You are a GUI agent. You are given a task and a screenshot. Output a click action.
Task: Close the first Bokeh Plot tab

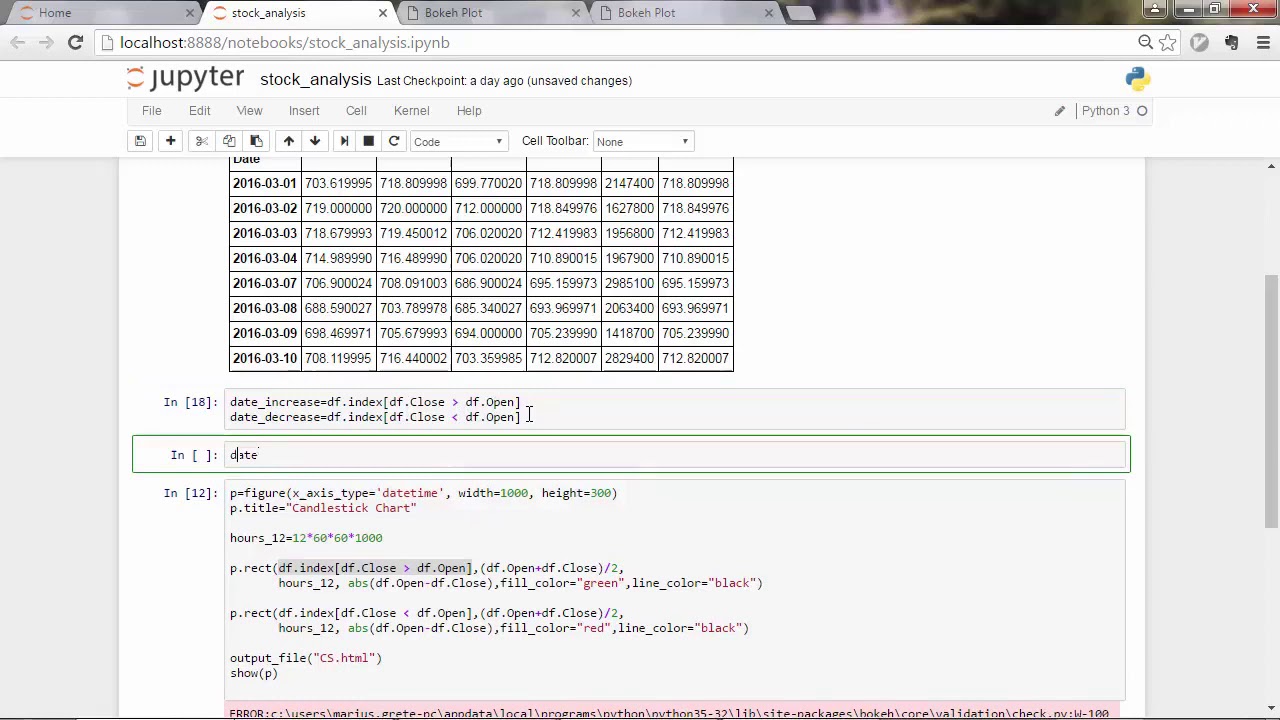pos(576,13)
